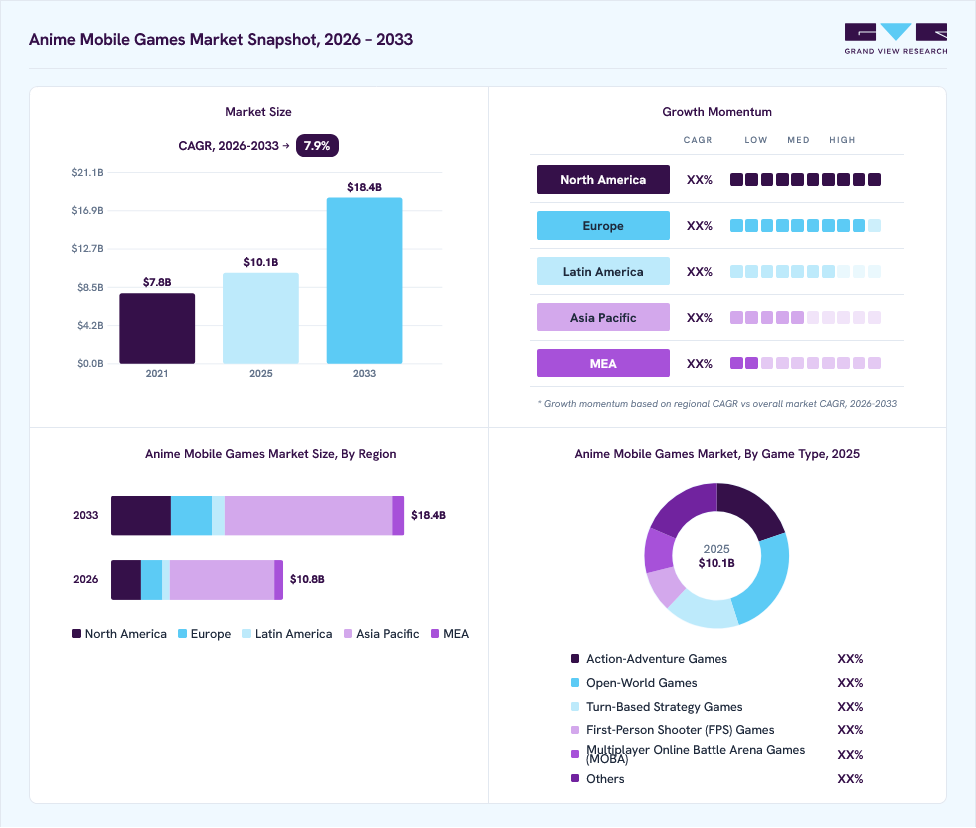
Task: Click the Market Size heading
Action: click(x=258, y=112)
